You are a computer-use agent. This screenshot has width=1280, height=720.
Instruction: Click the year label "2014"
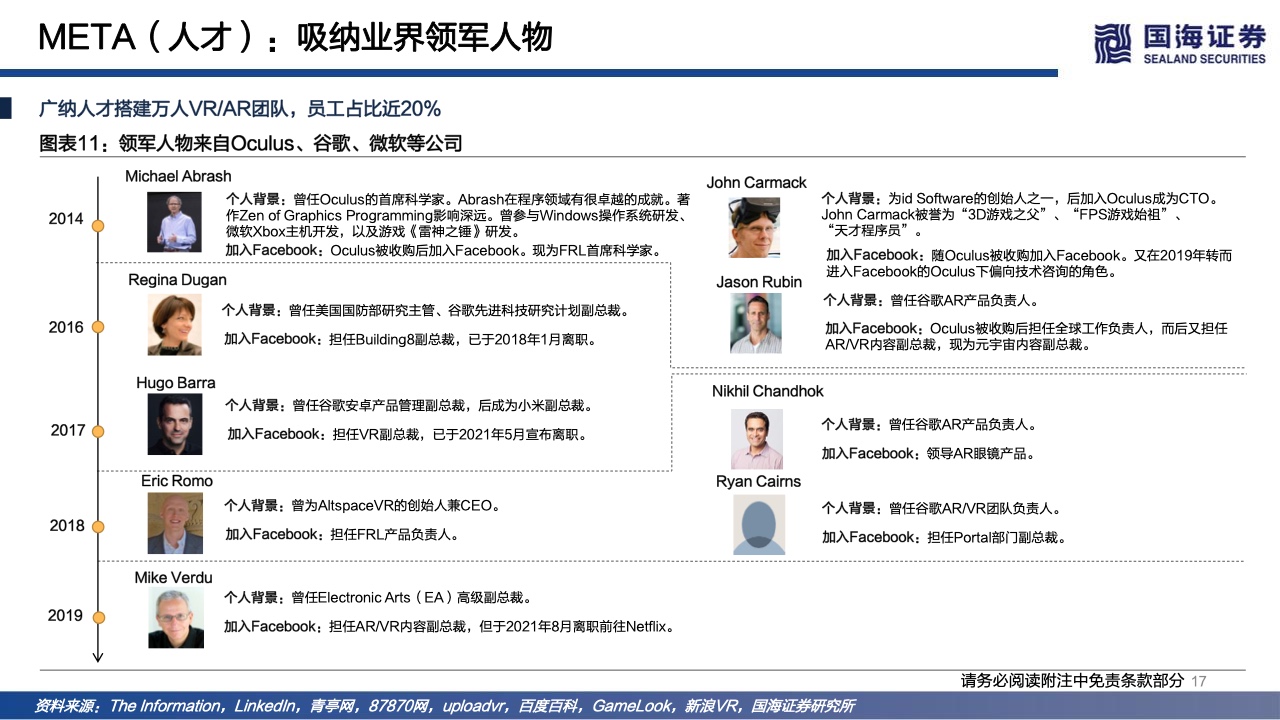(66, 219)
